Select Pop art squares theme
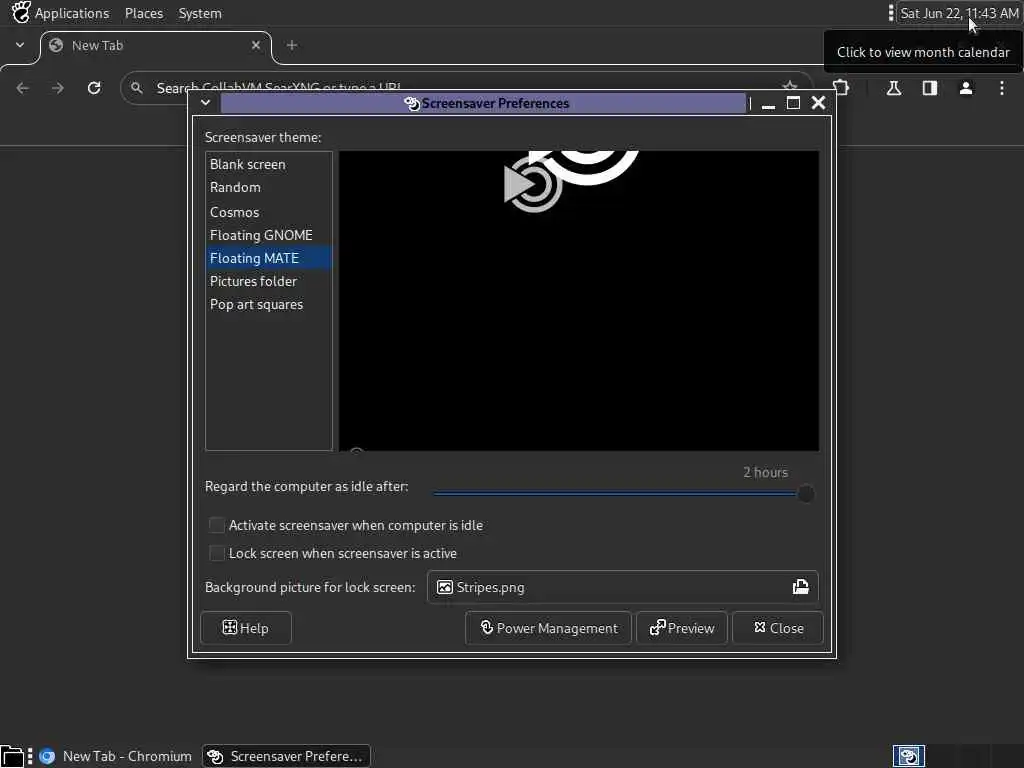Viewport: 1024px width, 768px height. tap(268, 304)
